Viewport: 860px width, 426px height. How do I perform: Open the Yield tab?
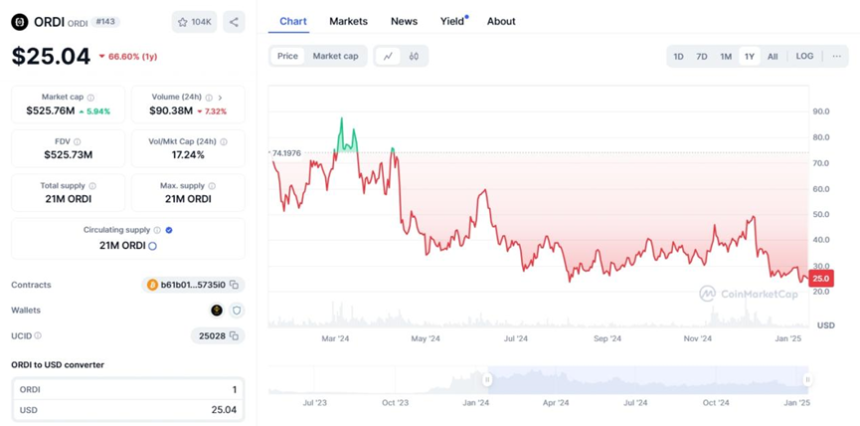coord(452,21)
